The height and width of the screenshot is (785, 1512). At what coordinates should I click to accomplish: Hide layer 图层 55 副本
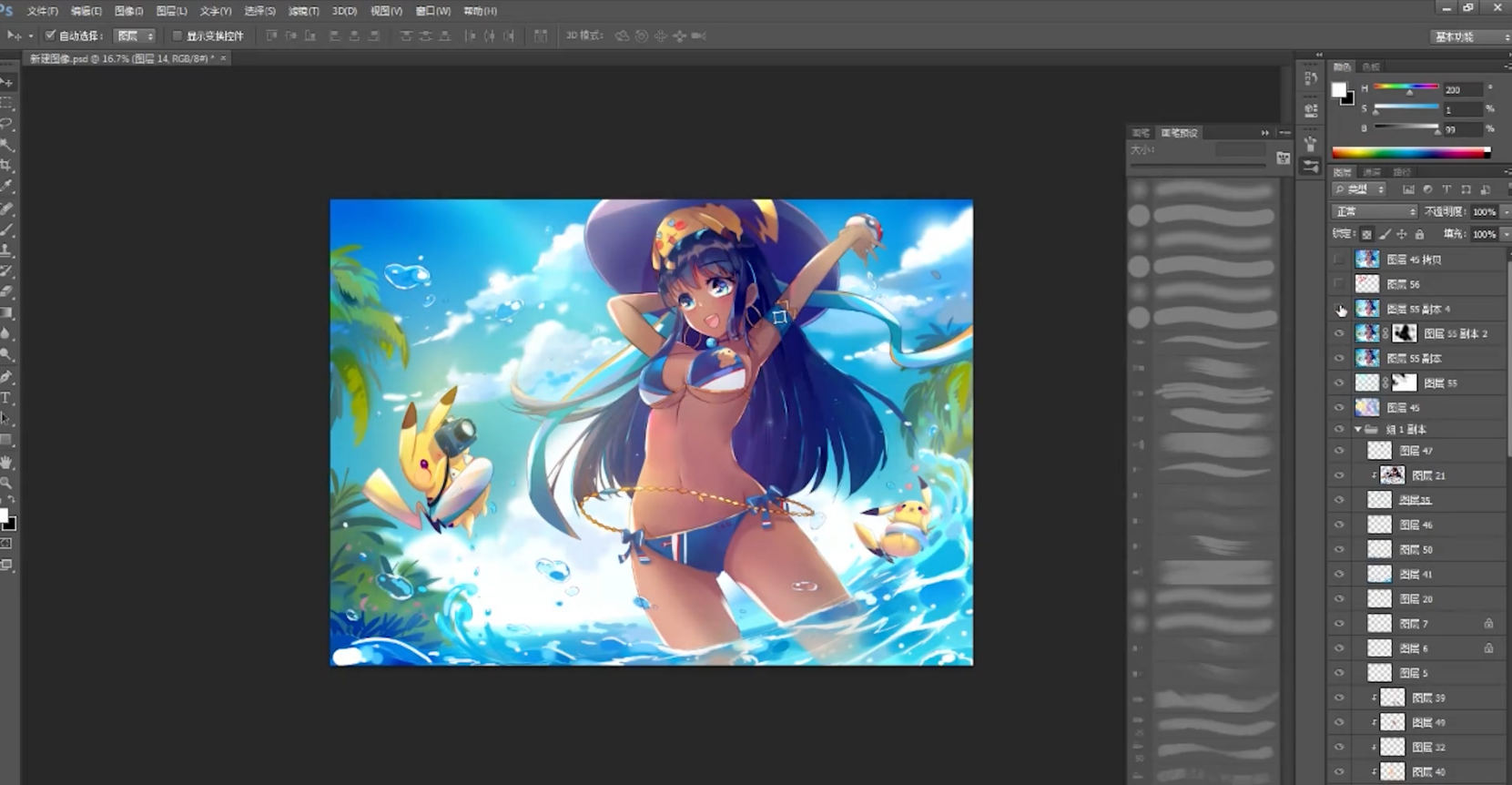(x=1339, y=358)
